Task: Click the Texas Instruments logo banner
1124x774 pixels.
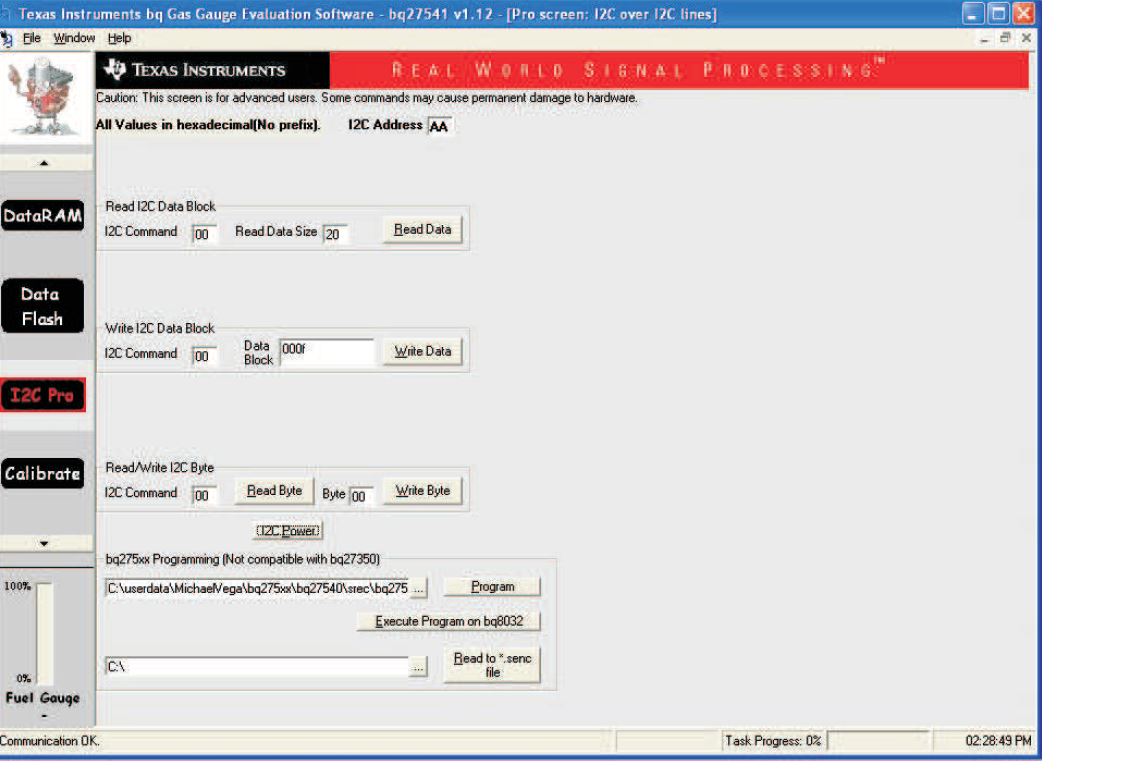Action: tap(212, 70)
